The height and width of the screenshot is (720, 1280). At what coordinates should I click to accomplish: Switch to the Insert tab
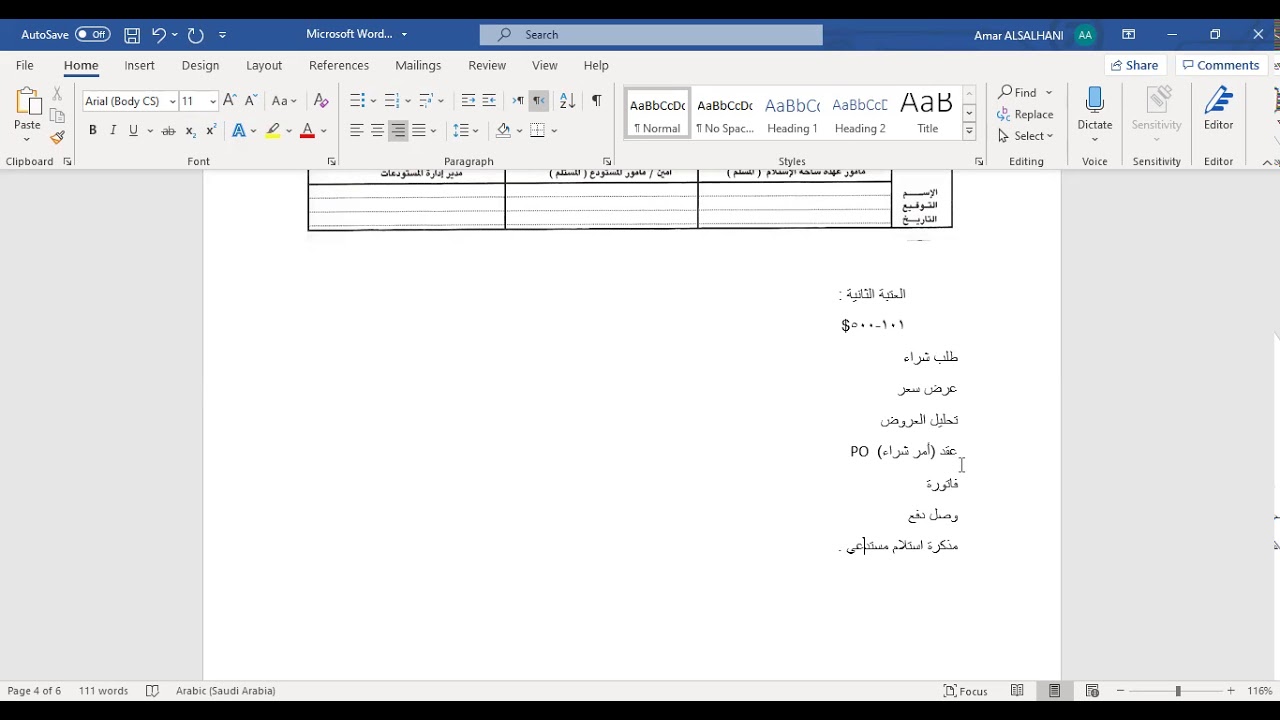click(x=139, y=65)
